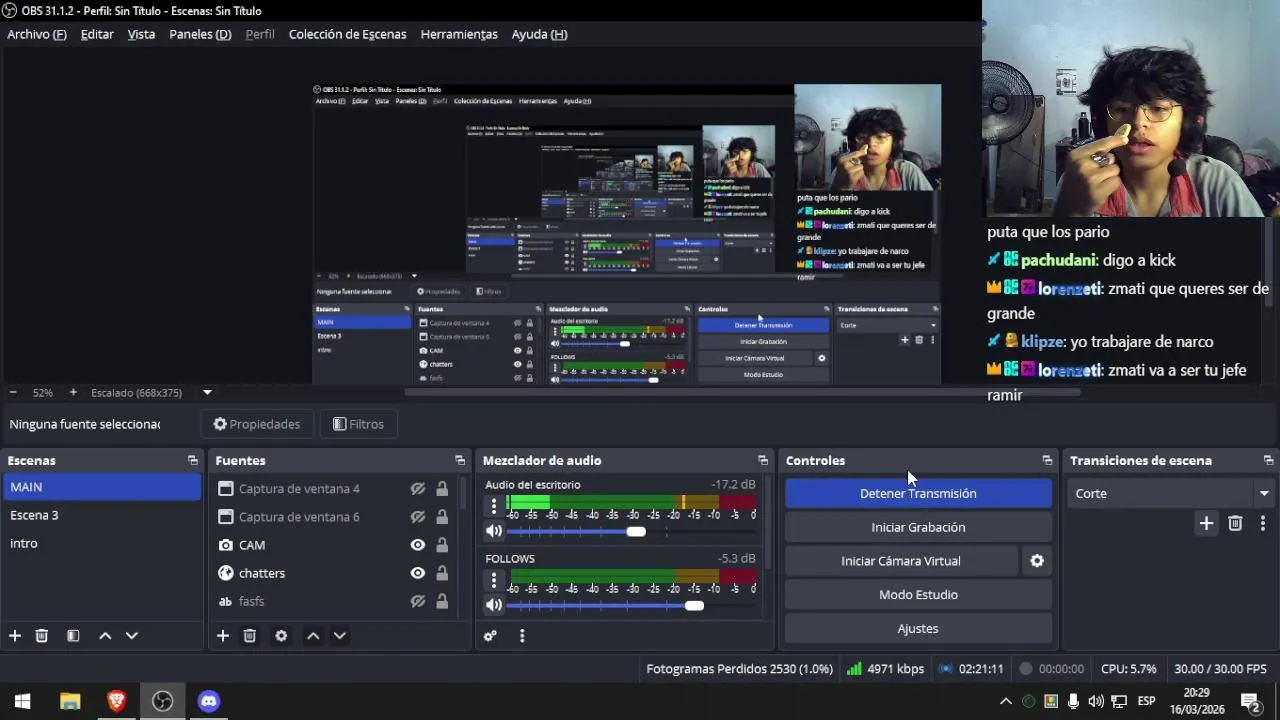Add a scene transition plus icon
This screenshot has width=1280, height=720.
[1206, 523]
